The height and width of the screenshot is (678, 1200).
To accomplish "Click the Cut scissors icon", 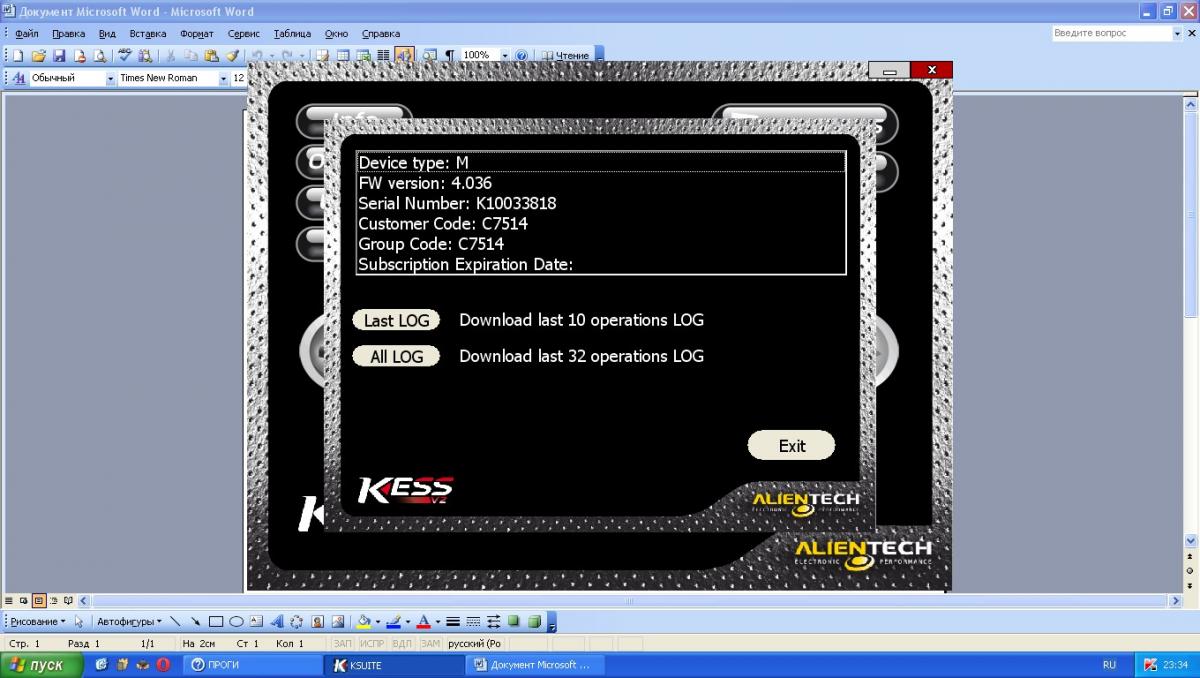I will coord(170,55).
